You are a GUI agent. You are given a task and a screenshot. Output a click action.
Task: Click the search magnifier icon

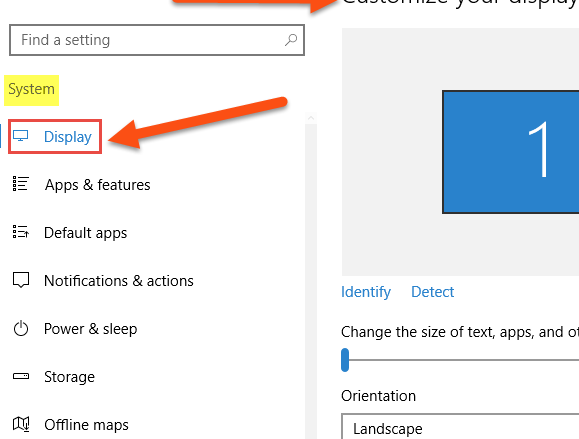291,40
